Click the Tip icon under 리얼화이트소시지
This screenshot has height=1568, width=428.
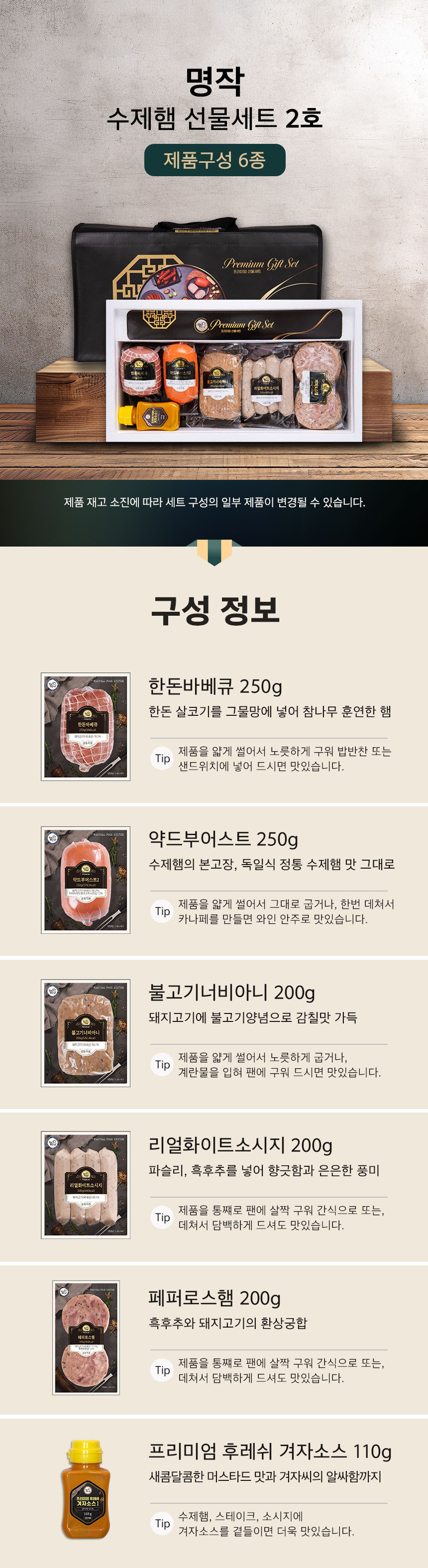(x=162, y=1218)
